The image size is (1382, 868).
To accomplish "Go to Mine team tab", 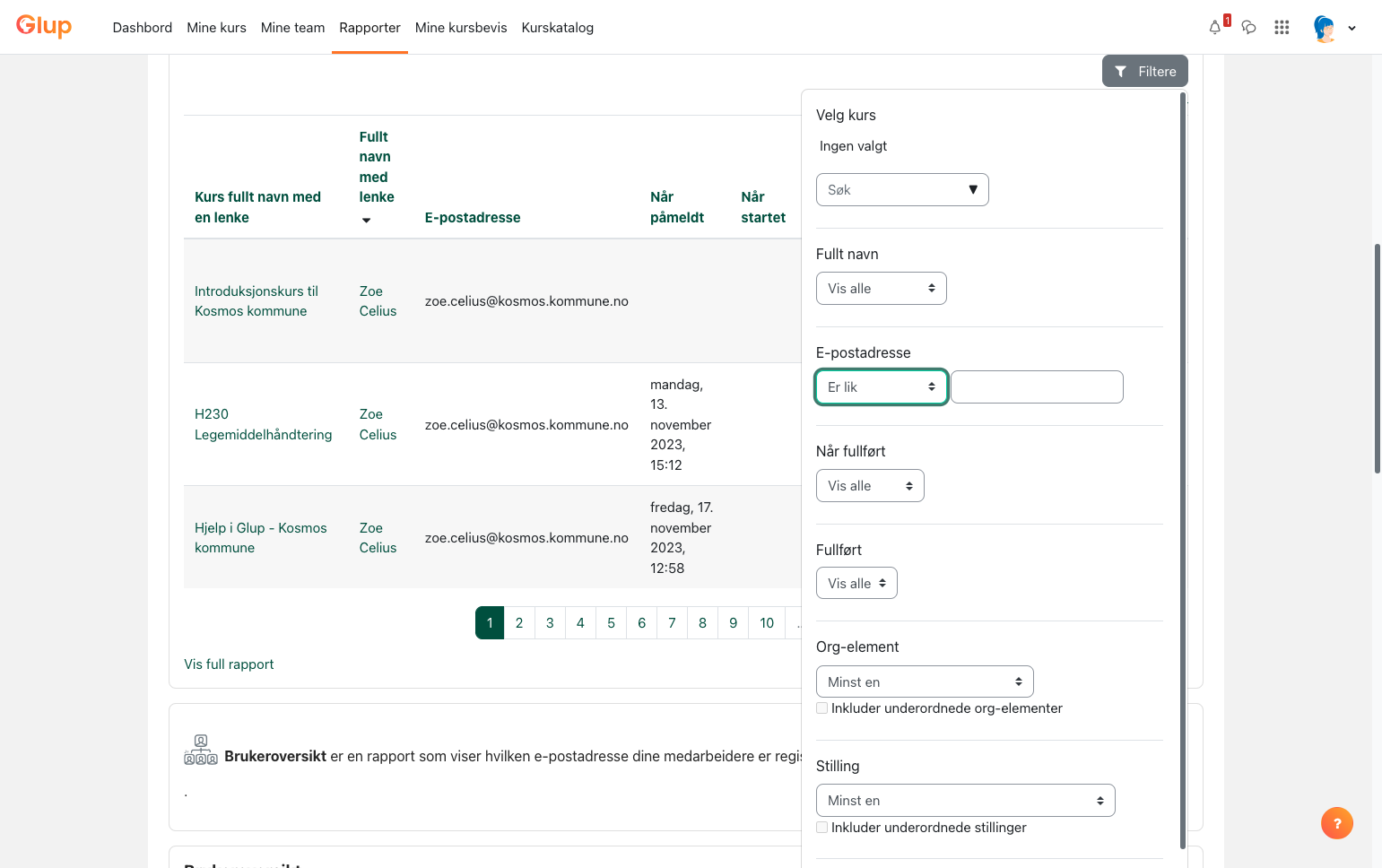I will pos(292,28).
